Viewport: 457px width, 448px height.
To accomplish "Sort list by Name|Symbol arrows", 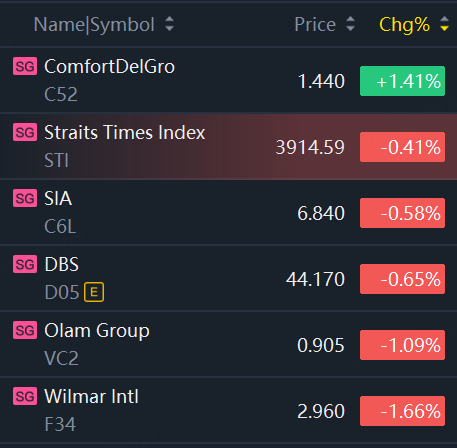I will click(x=170, y=24).
